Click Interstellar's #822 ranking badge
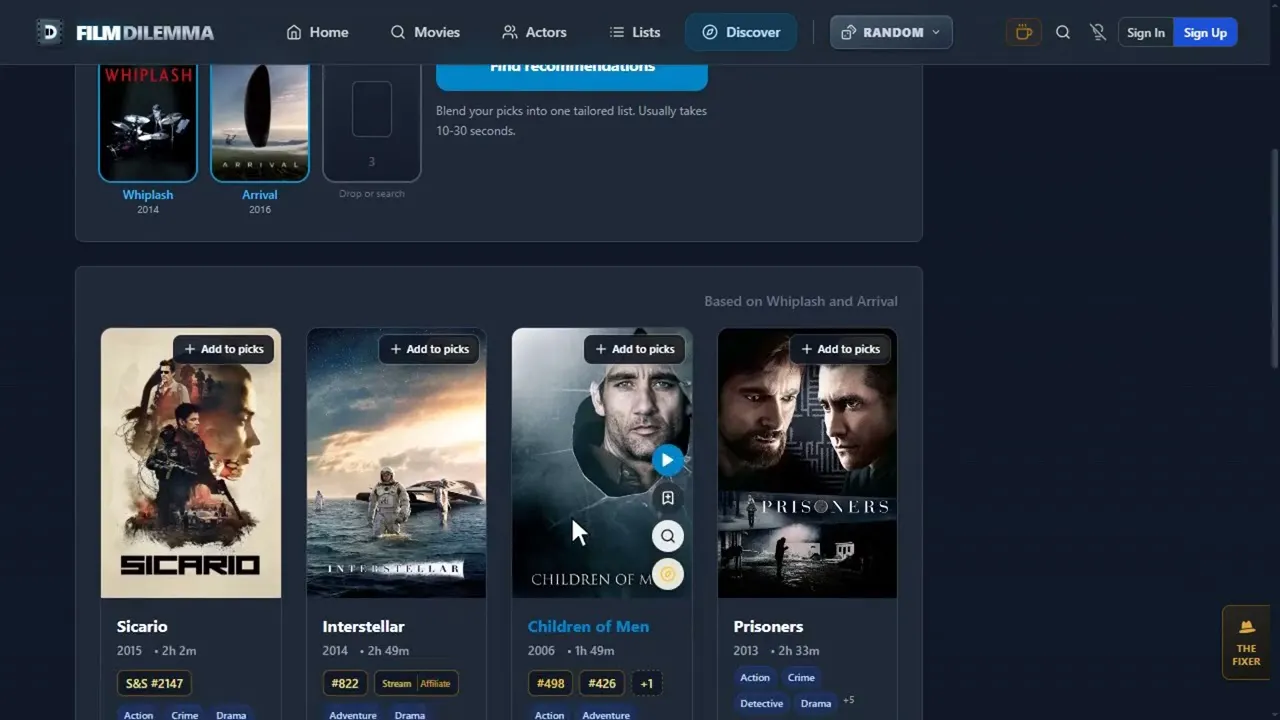The image size is (1280, 720). pos(344,684)
